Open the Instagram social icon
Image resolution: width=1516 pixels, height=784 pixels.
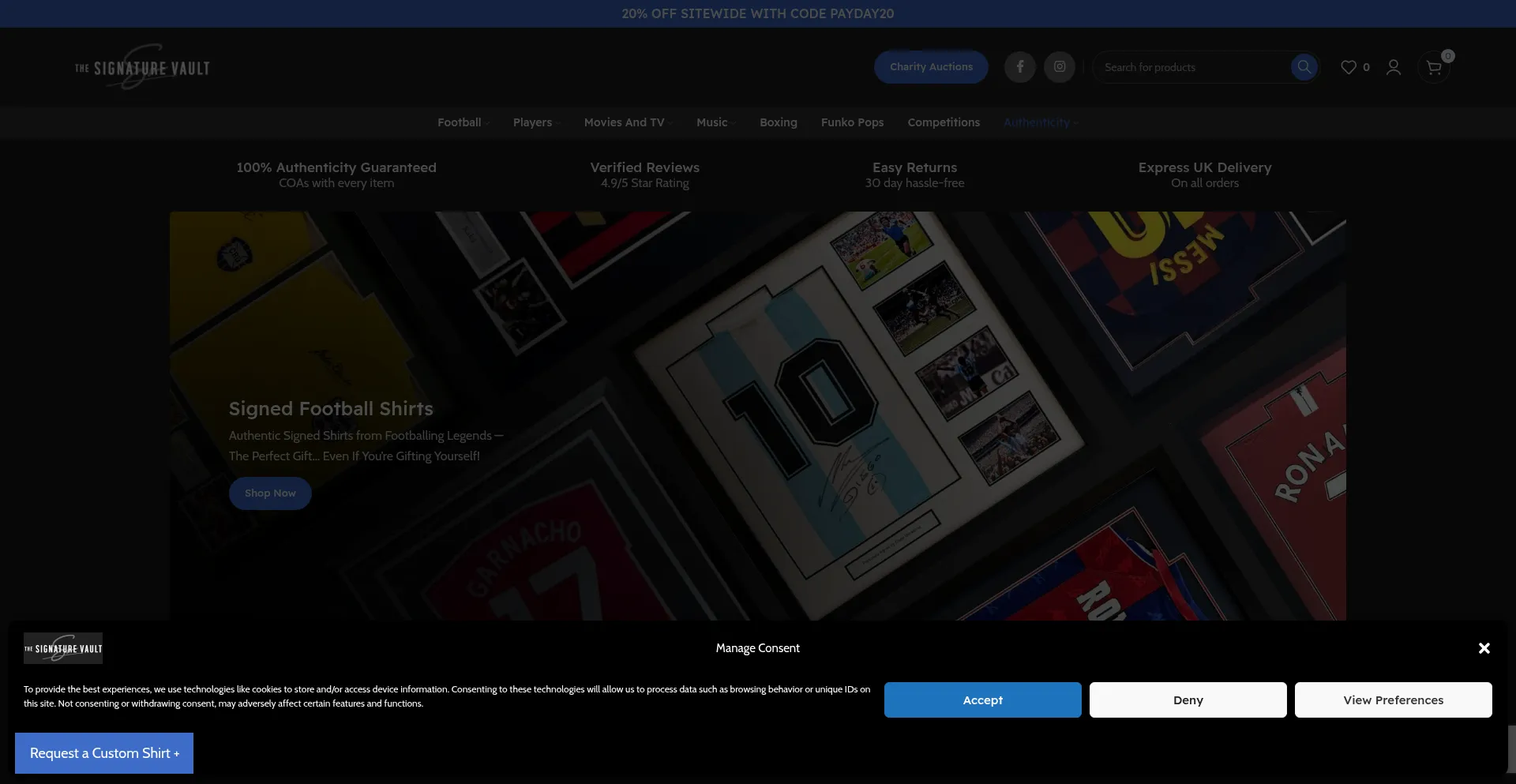pos(1060,67)
